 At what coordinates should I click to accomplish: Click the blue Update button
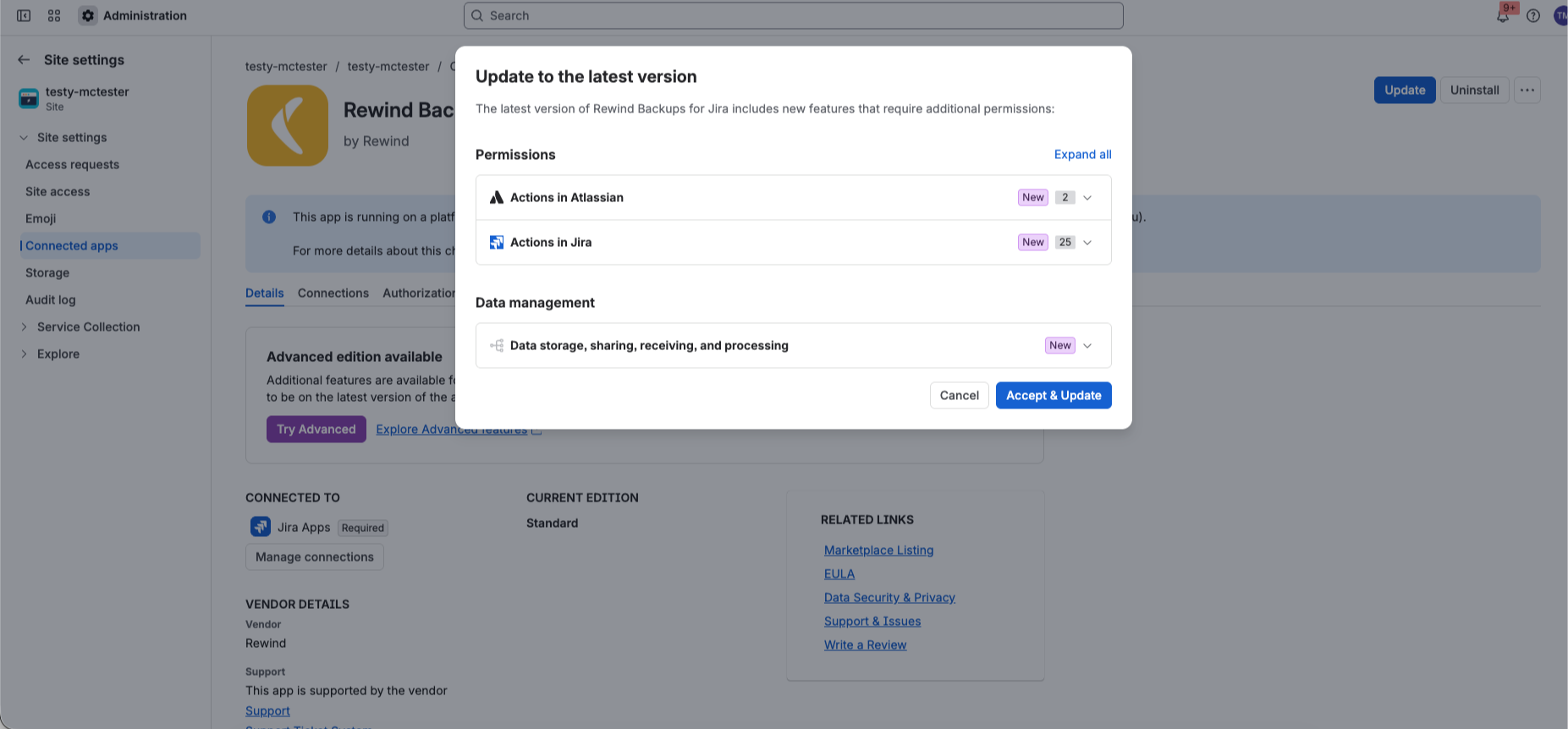1405,90
